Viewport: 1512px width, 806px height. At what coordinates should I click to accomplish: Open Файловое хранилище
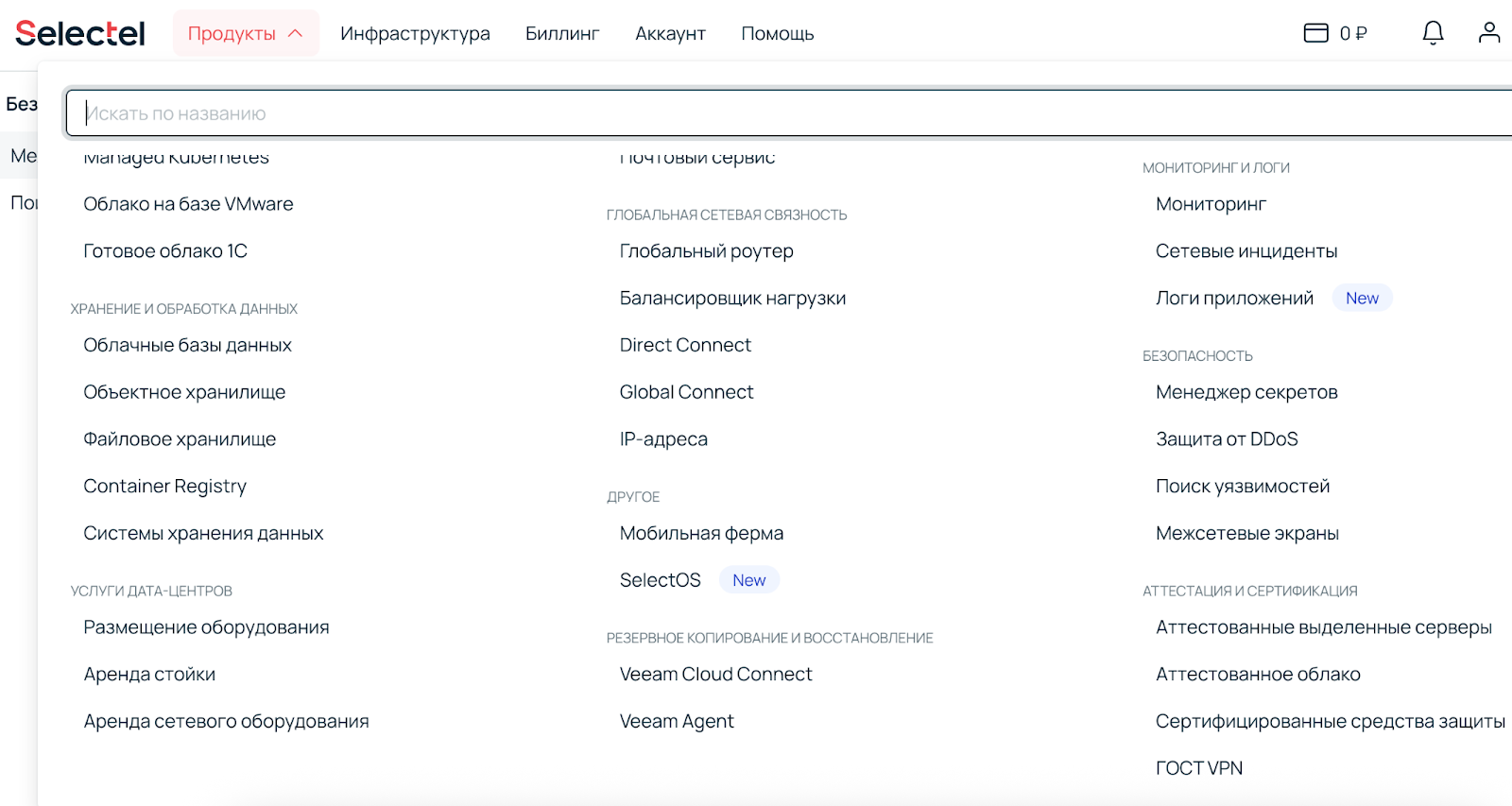[x=180, y=439]
